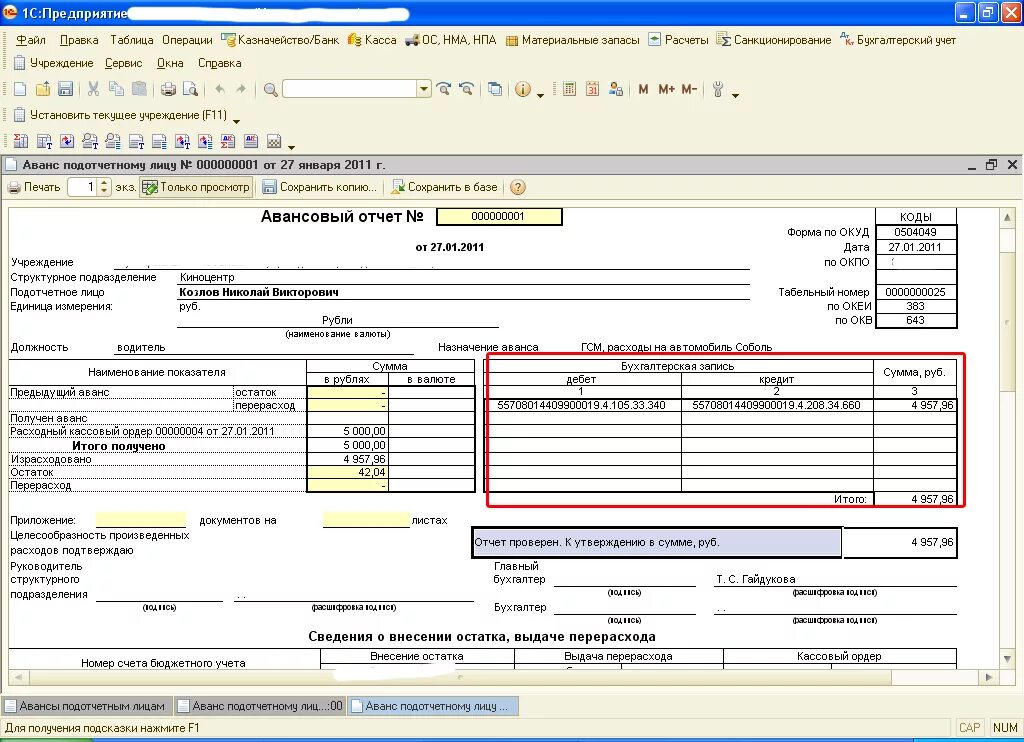This screenshot has width=1024, height=742.
Task: Open print preview with the page and magnifier icon
Action: 190,89
